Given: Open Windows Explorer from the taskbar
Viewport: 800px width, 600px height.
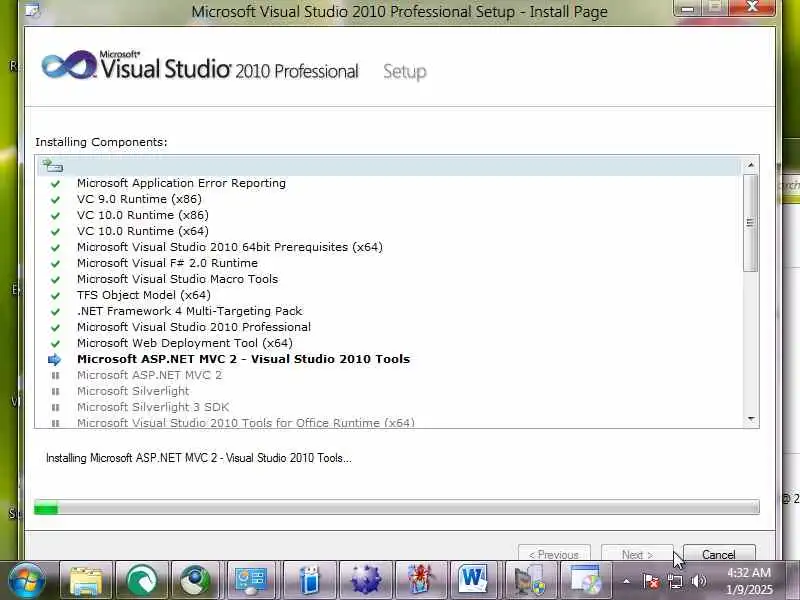Looking at the screenshot, I should [86, 580].
